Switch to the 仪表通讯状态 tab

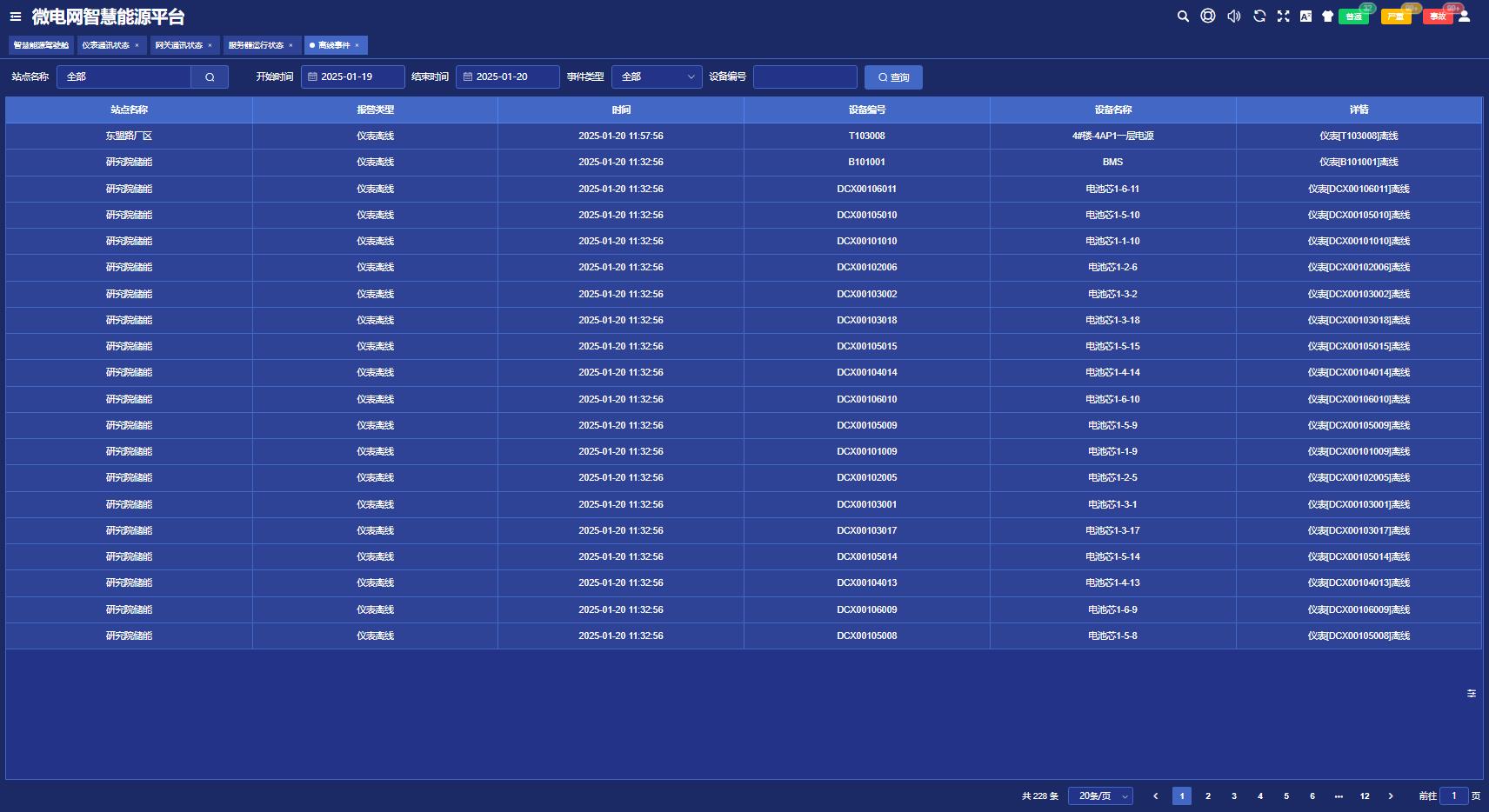(x=106, y=45)
